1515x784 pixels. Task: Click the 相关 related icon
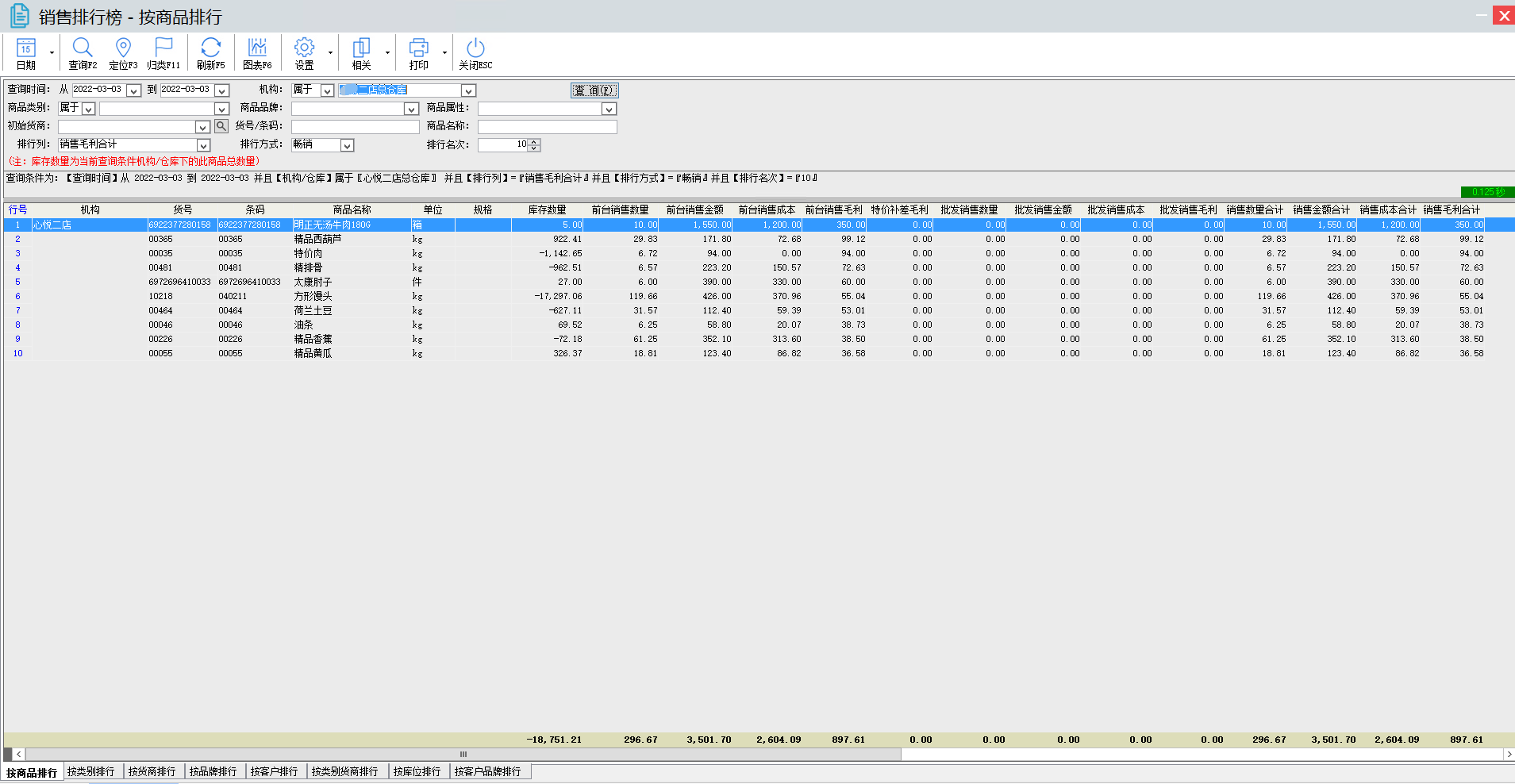(361, 53)
